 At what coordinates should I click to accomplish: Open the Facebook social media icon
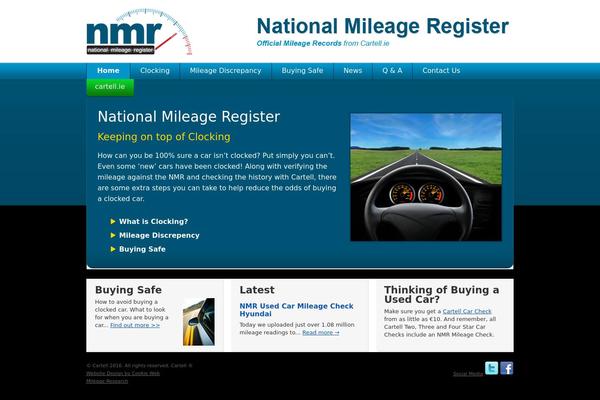coord(506,368)
